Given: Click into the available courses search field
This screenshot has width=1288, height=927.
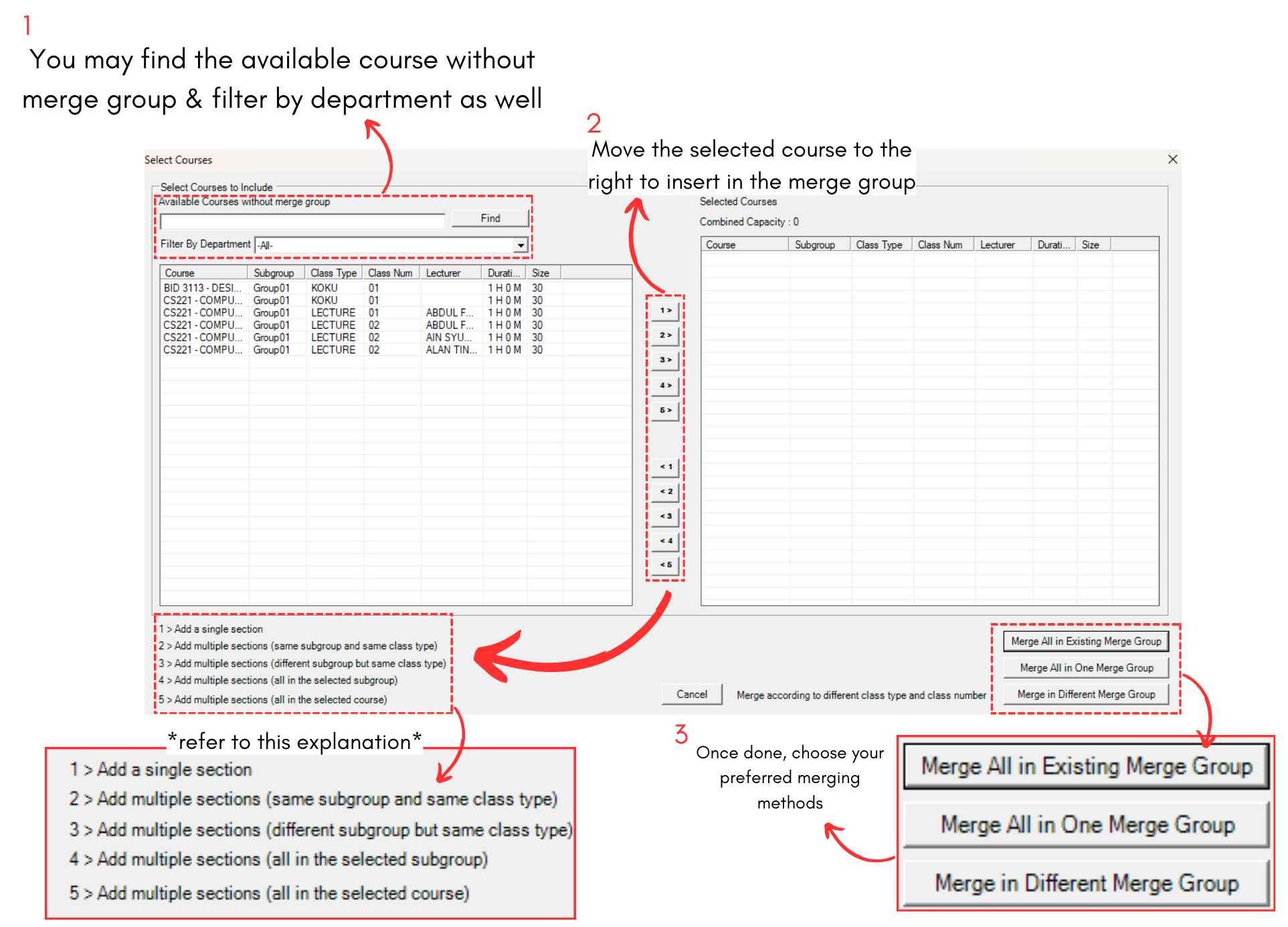Looking at the screenshot, I should point(302,222).
